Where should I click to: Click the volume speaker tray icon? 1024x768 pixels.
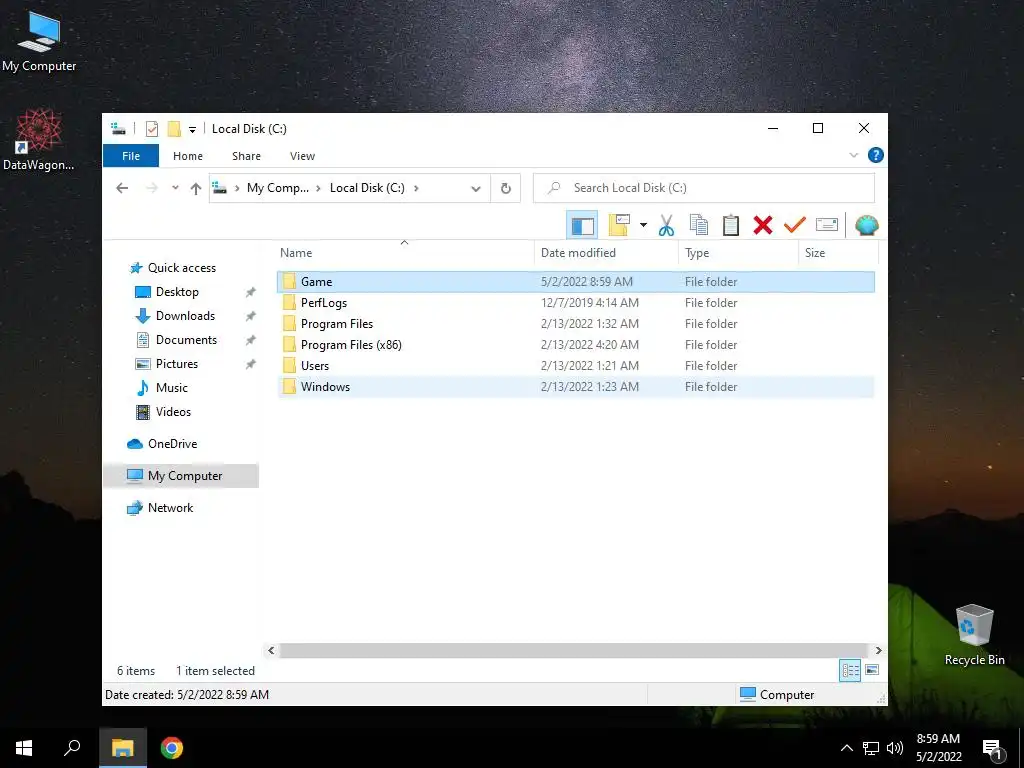point(895,748)
